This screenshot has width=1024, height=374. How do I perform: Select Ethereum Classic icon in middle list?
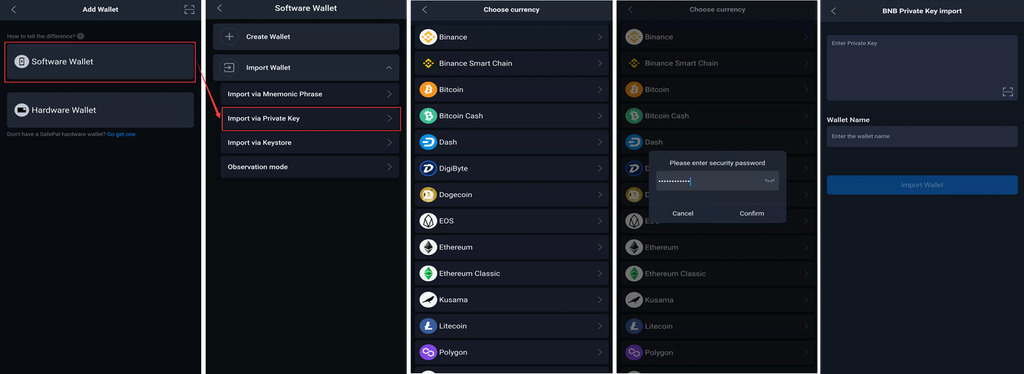tap(428, 273)
